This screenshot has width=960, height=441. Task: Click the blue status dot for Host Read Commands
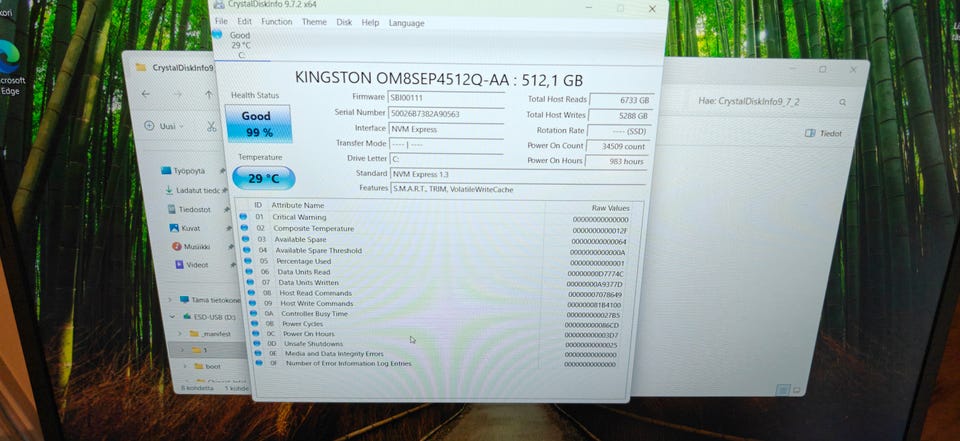pos(252,293)
